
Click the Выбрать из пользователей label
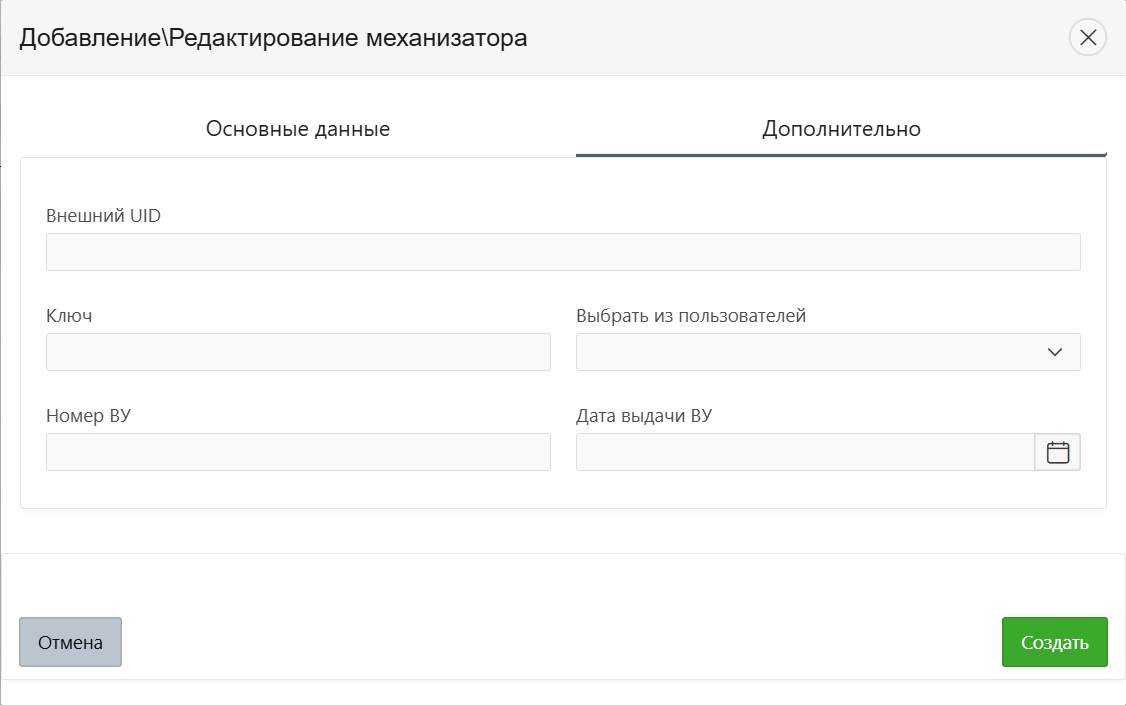click(x=691, y=316)
